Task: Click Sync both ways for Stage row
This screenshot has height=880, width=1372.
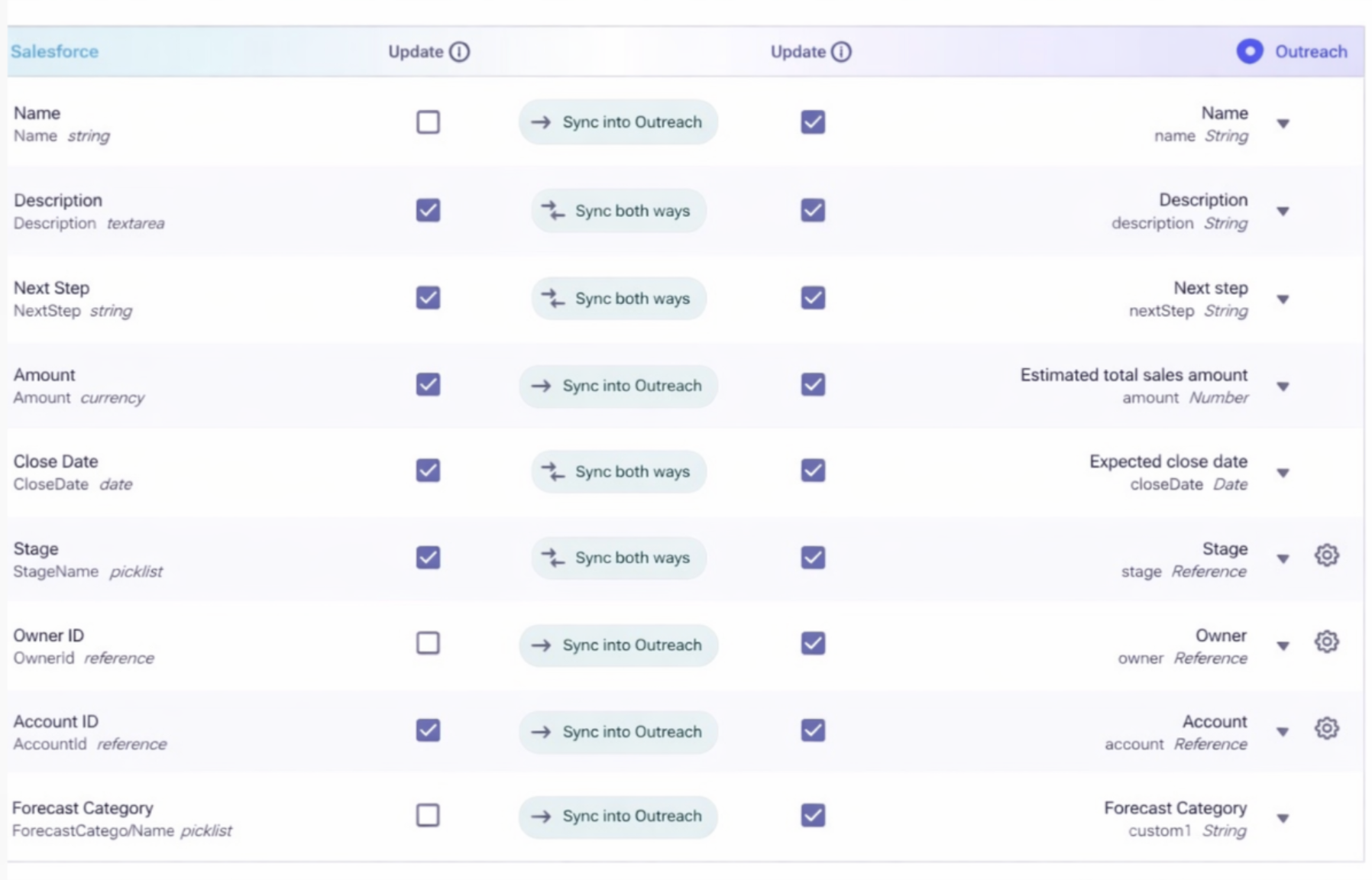Action: [619, 558]
